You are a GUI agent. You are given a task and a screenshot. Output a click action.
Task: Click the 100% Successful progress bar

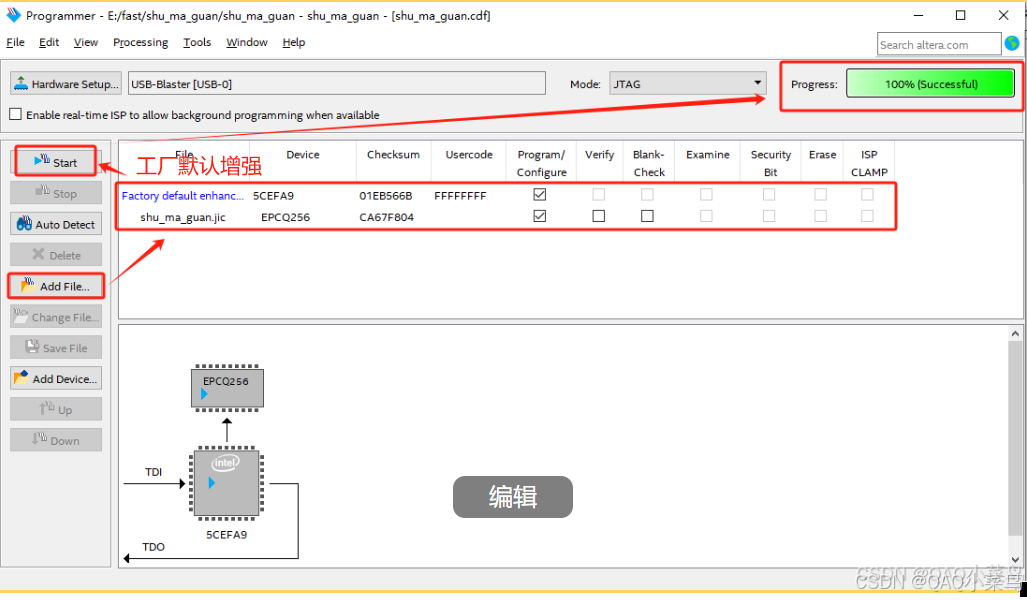click(x=931, y=84)
